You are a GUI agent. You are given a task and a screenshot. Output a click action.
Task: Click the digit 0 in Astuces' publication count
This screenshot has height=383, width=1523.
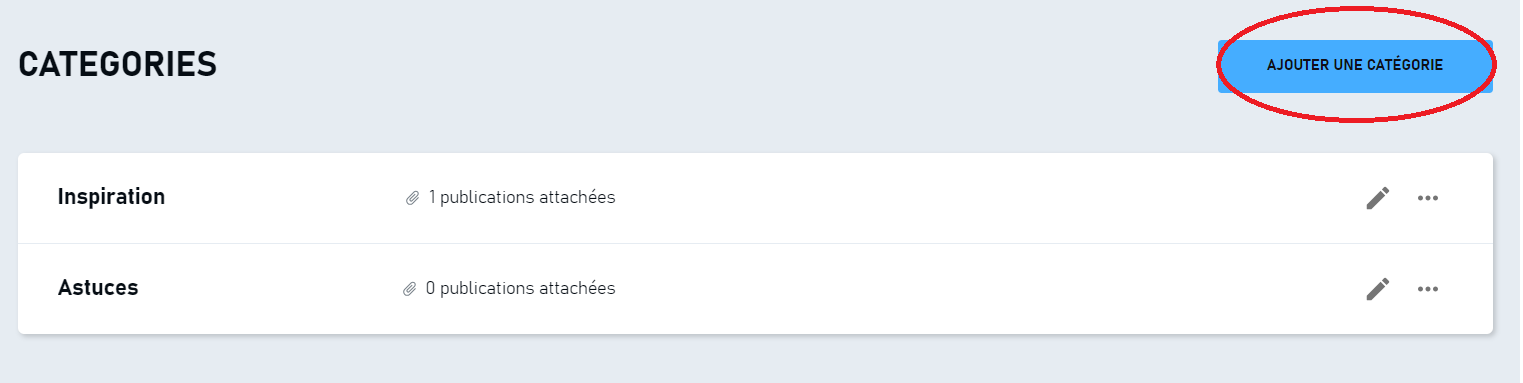[431, 288]
